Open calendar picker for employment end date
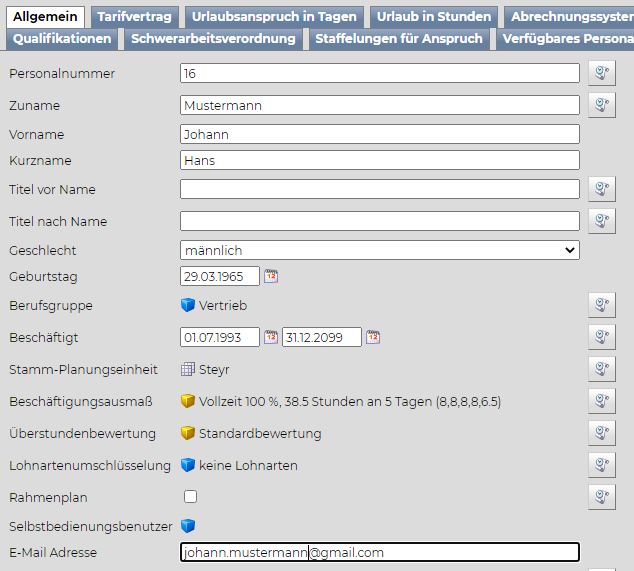 click(x=373, y=337)
